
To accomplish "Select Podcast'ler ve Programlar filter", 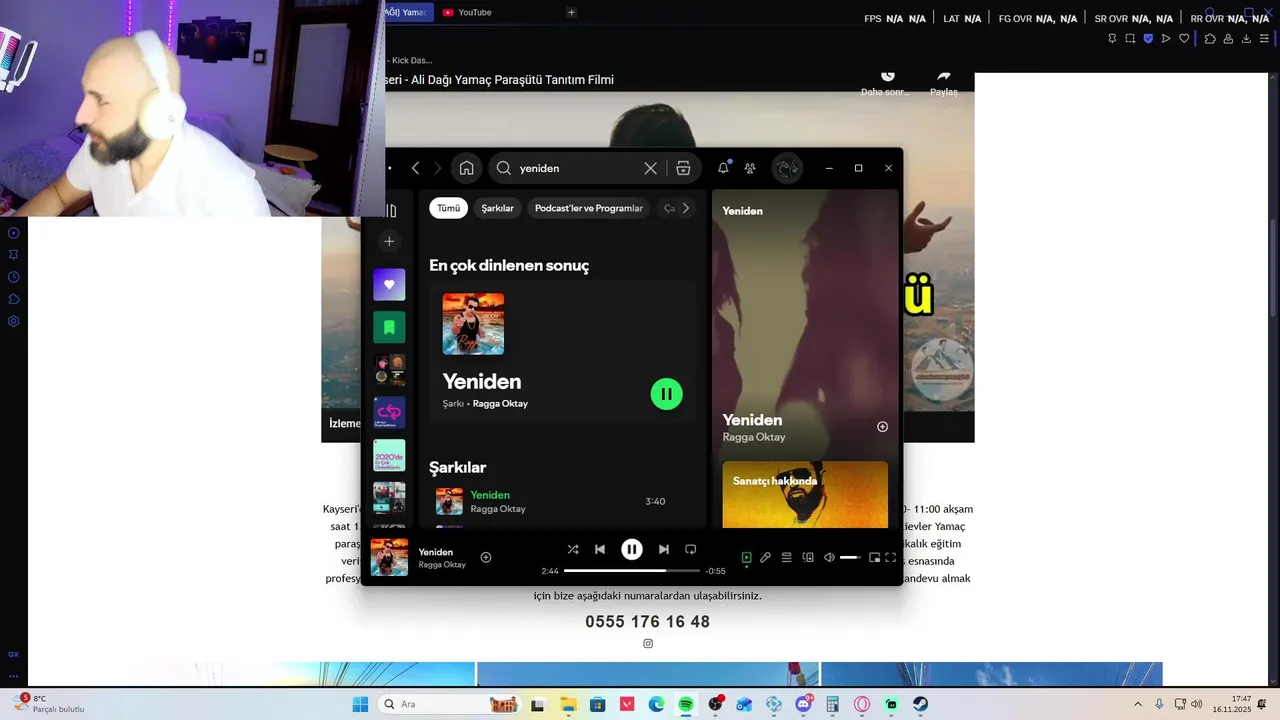I will (588, 208).
